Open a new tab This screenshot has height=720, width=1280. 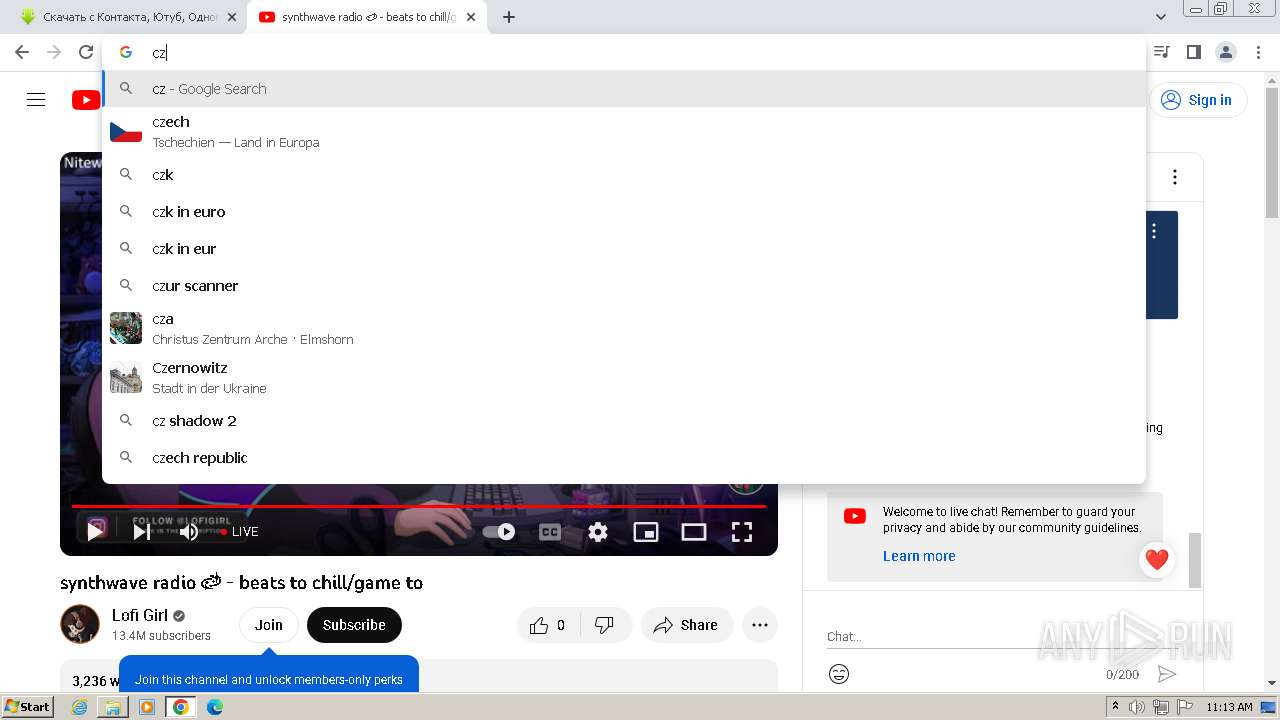point(509,17)
